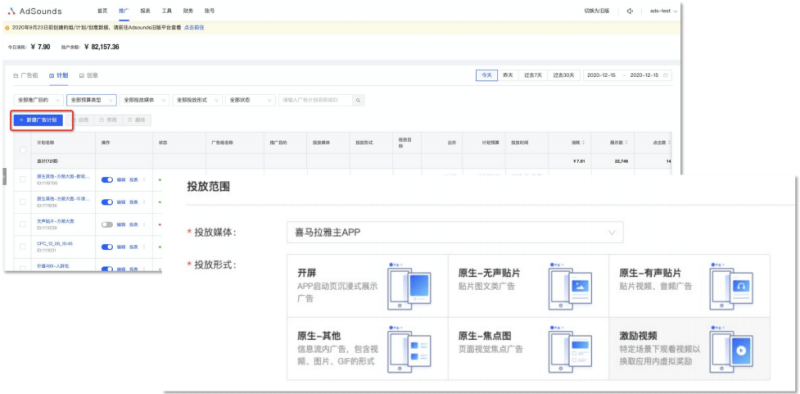The image size is (800, 394).
Task: Tick the checkbox for 价值499 row
Action: pos(22,267)
